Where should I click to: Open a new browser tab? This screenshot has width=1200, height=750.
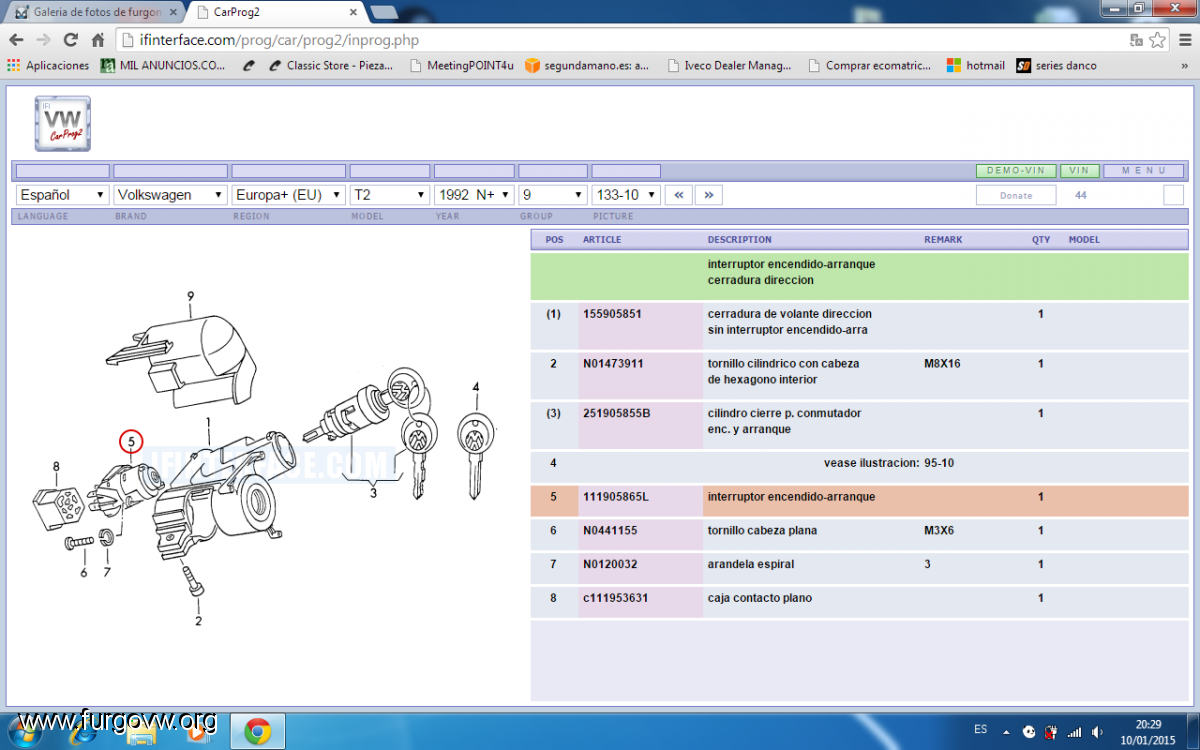pyautogui.click(x=383, y=13)
